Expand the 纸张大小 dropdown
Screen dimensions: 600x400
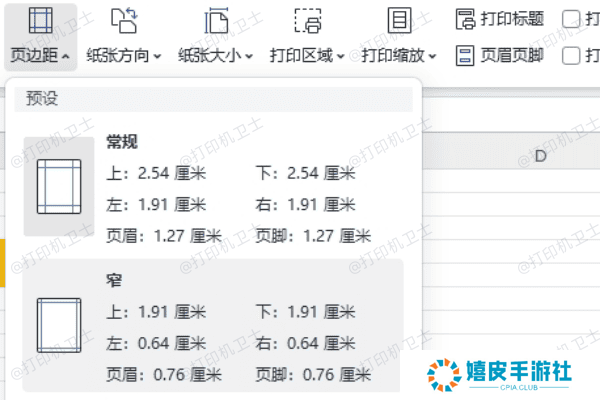[249, 57]
